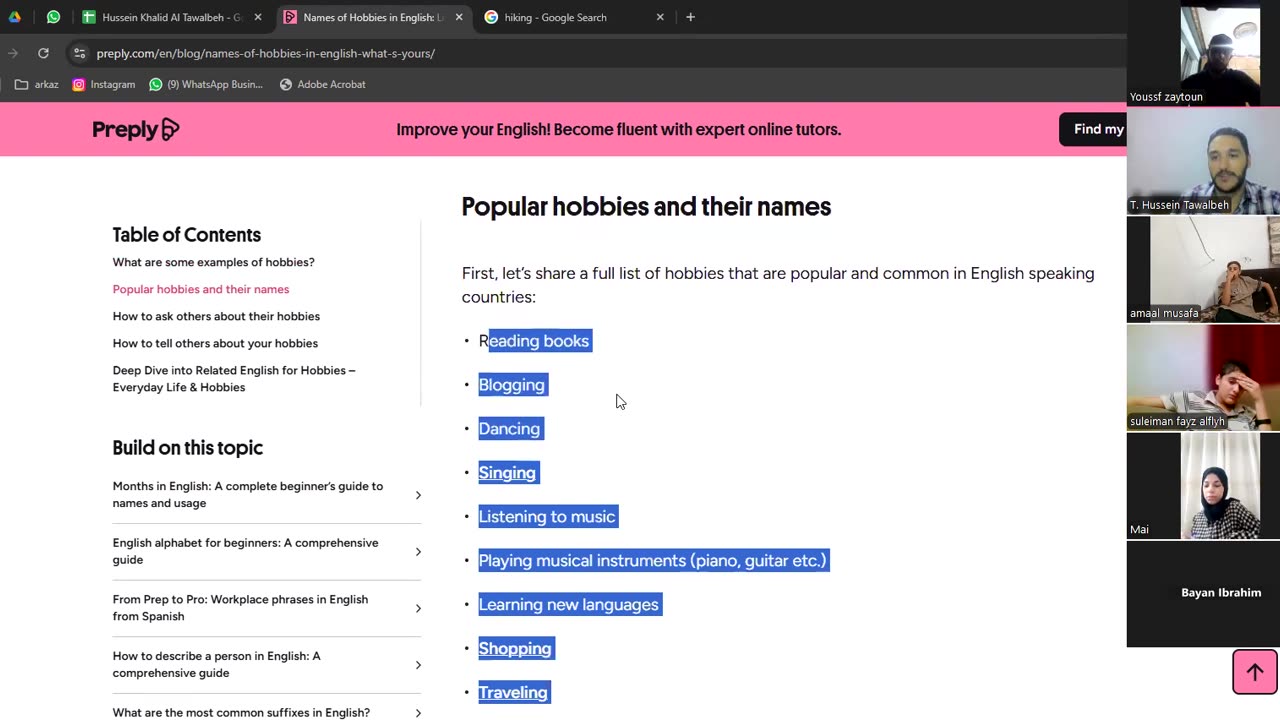Select T. Hussein Tawalbeh's video thumbnail

(1203, 171)
